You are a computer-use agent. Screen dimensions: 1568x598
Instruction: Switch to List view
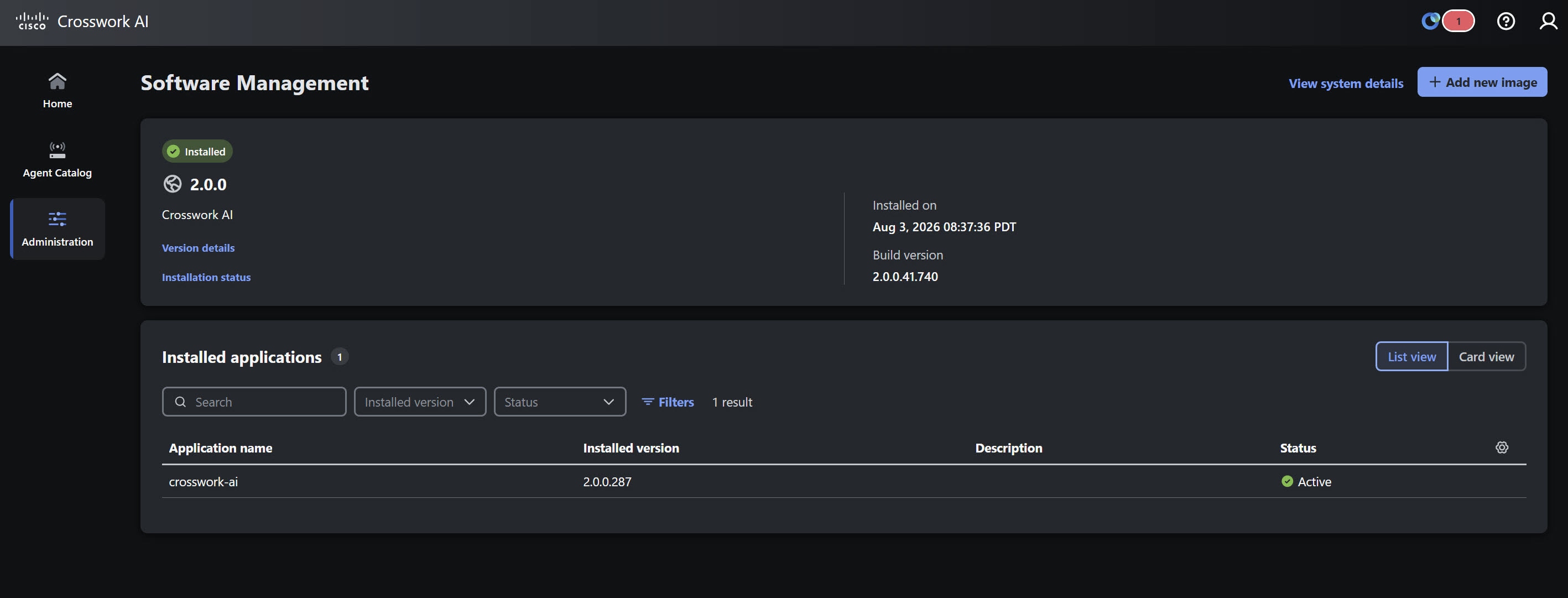1411,357
